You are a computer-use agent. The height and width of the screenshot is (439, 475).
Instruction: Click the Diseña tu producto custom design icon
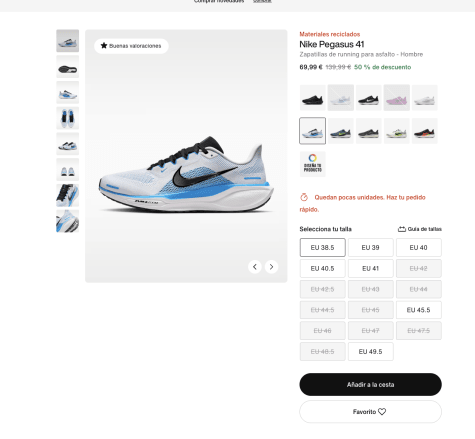pyautogui.click(x=313, y=164)
